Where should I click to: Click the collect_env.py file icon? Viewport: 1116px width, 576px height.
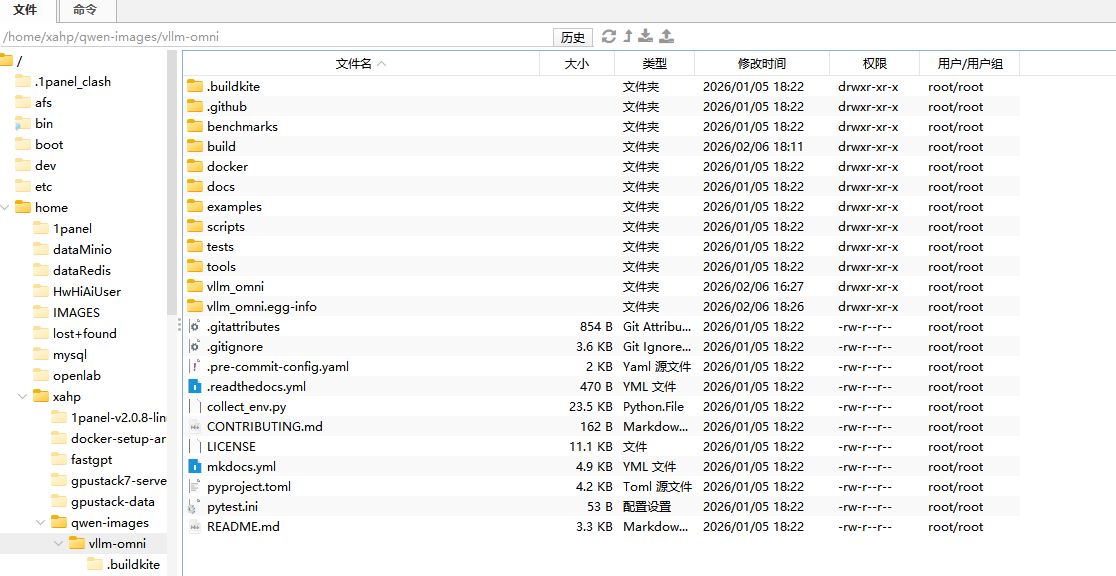pos(195,407)
